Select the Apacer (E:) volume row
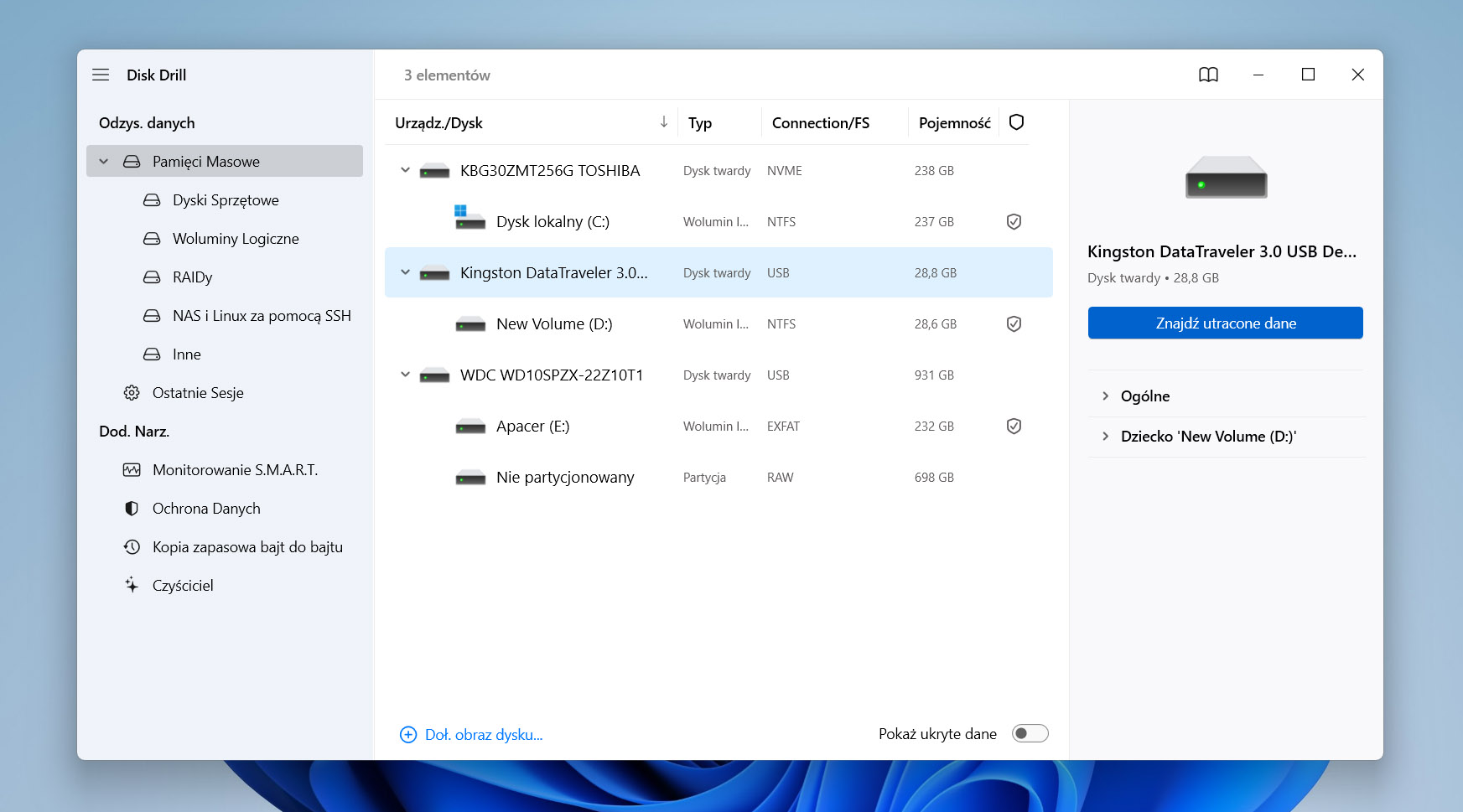This screenshot has width=1463, height=812. pyautogui.click(x=719, y=426)
